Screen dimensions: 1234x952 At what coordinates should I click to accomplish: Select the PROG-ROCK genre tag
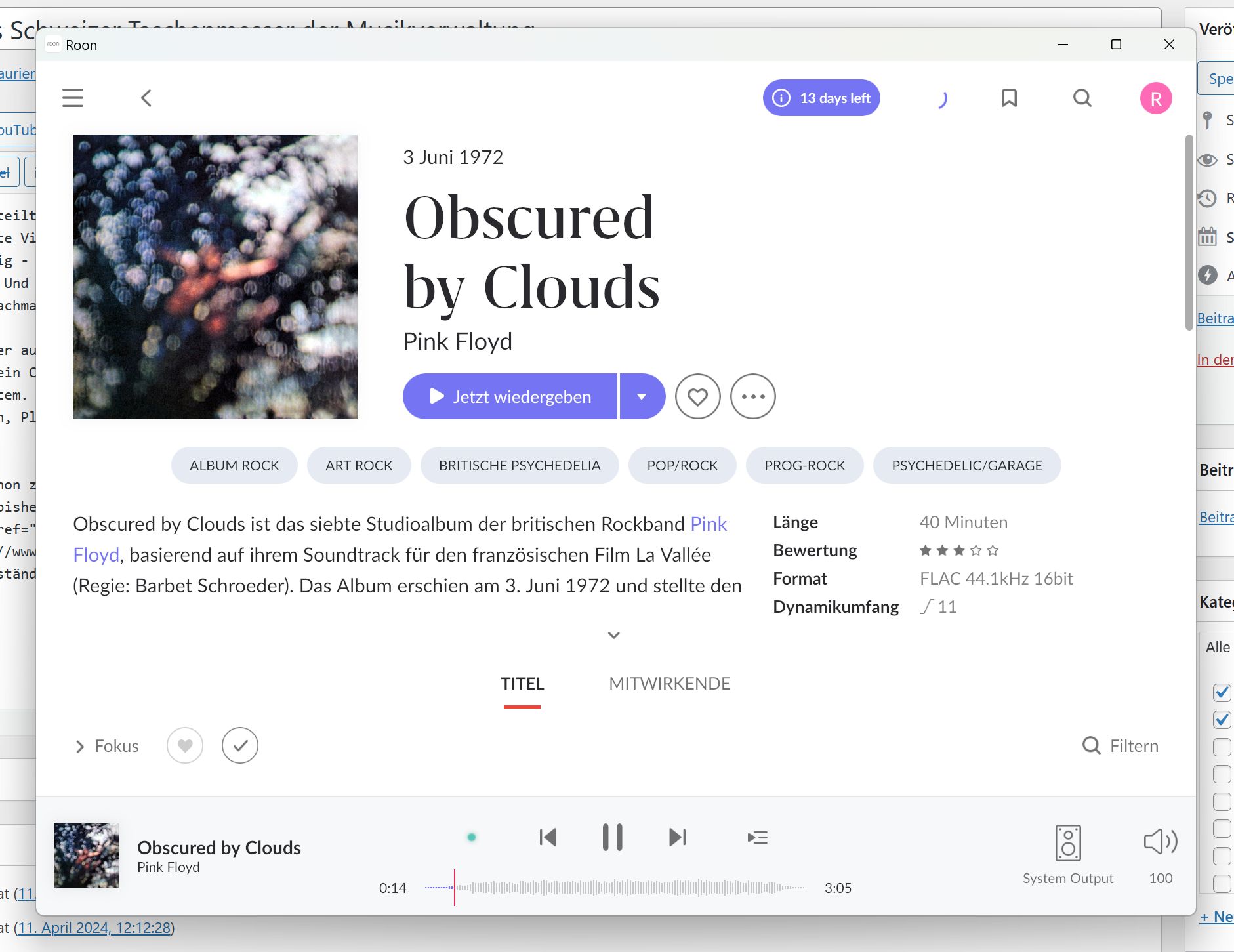point(804,465)
